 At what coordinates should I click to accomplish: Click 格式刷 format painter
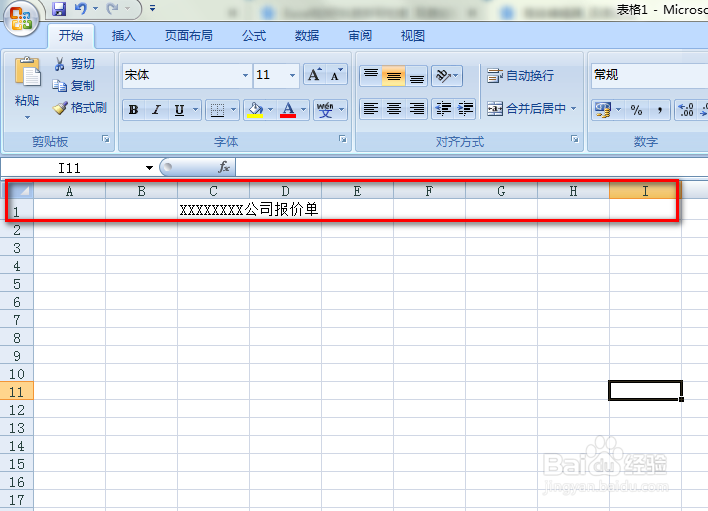[x=80, y=107]
